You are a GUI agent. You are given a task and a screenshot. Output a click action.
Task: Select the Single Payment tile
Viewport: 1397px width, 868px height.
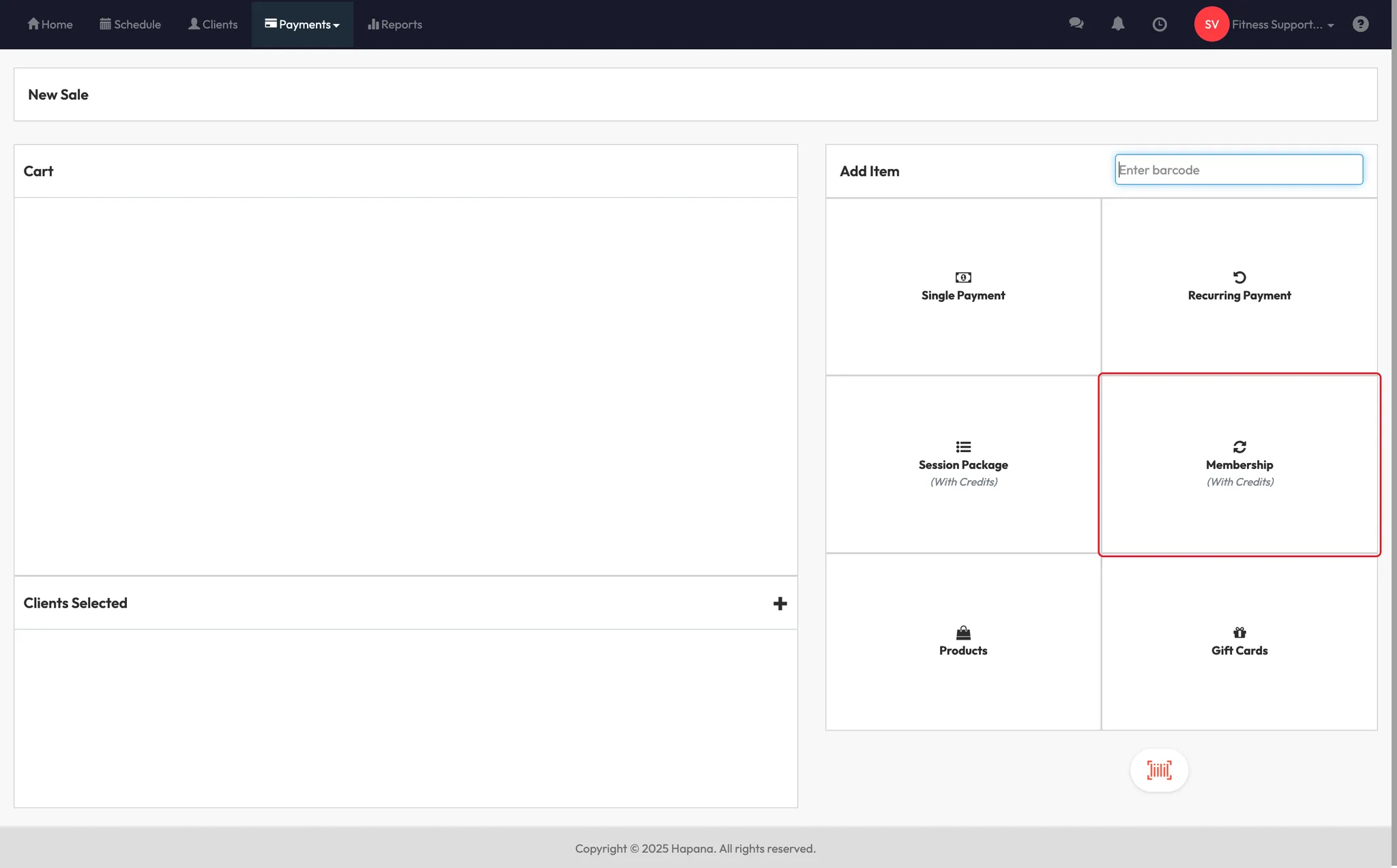click(962, 286)
